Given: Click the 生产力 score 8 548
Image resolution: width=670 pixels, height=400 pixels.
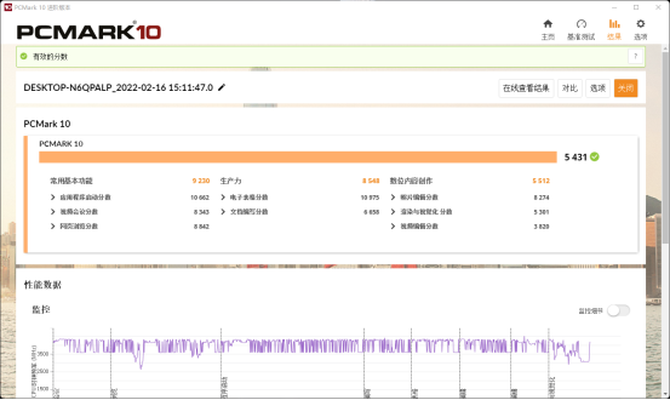Looking at the screenshot, I should (371, 181).
